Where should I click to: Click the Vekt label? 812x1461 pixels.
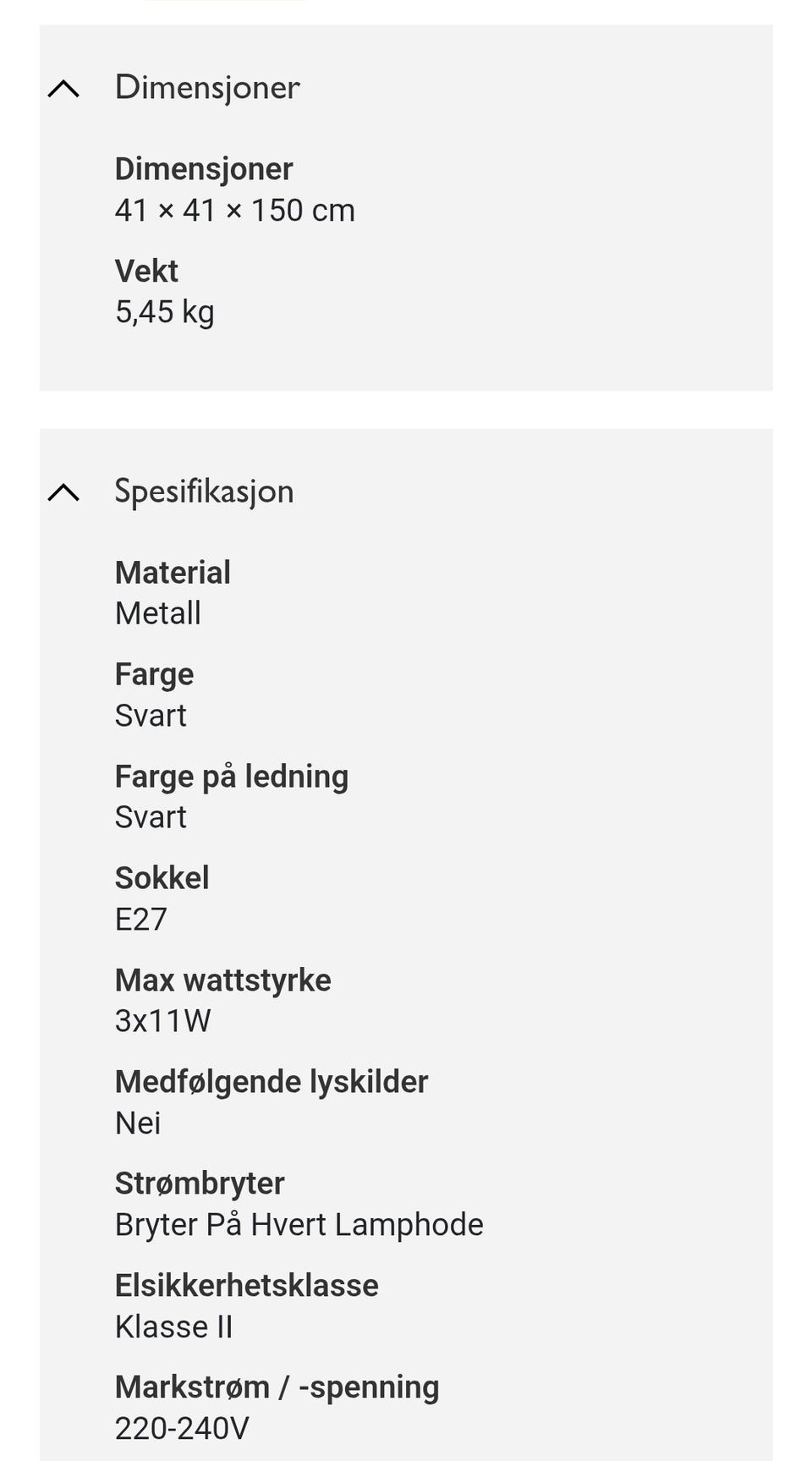tap(146, 272)
